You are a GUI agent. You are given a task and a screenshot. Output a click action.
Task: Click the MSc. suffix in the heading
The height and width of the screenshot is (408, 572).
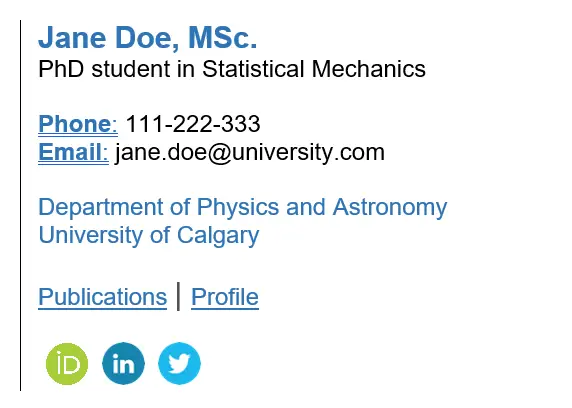(x=223, y=37)
